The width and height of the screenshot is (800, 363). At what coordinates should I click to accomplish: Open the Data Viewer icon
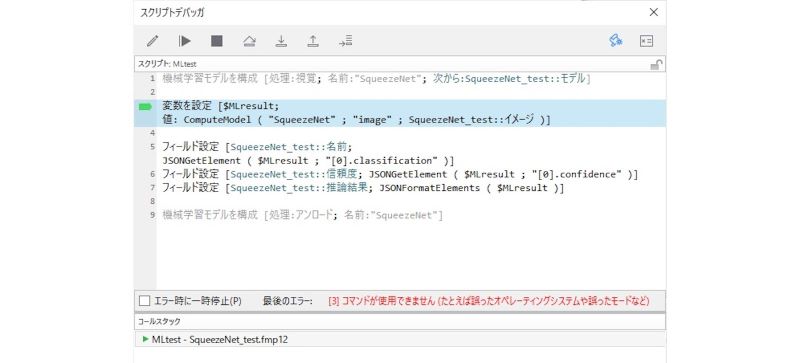tap(646, 41)
